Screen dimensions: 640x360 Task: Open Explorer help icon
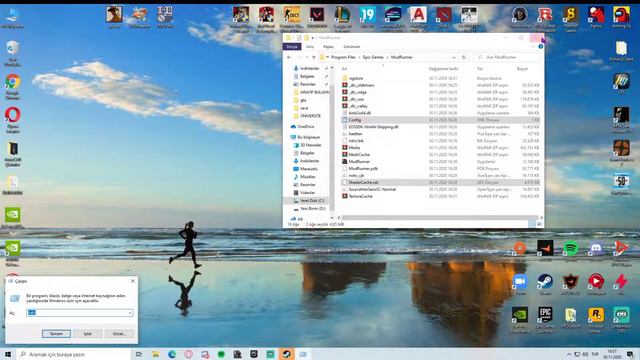tap(540, 47)
